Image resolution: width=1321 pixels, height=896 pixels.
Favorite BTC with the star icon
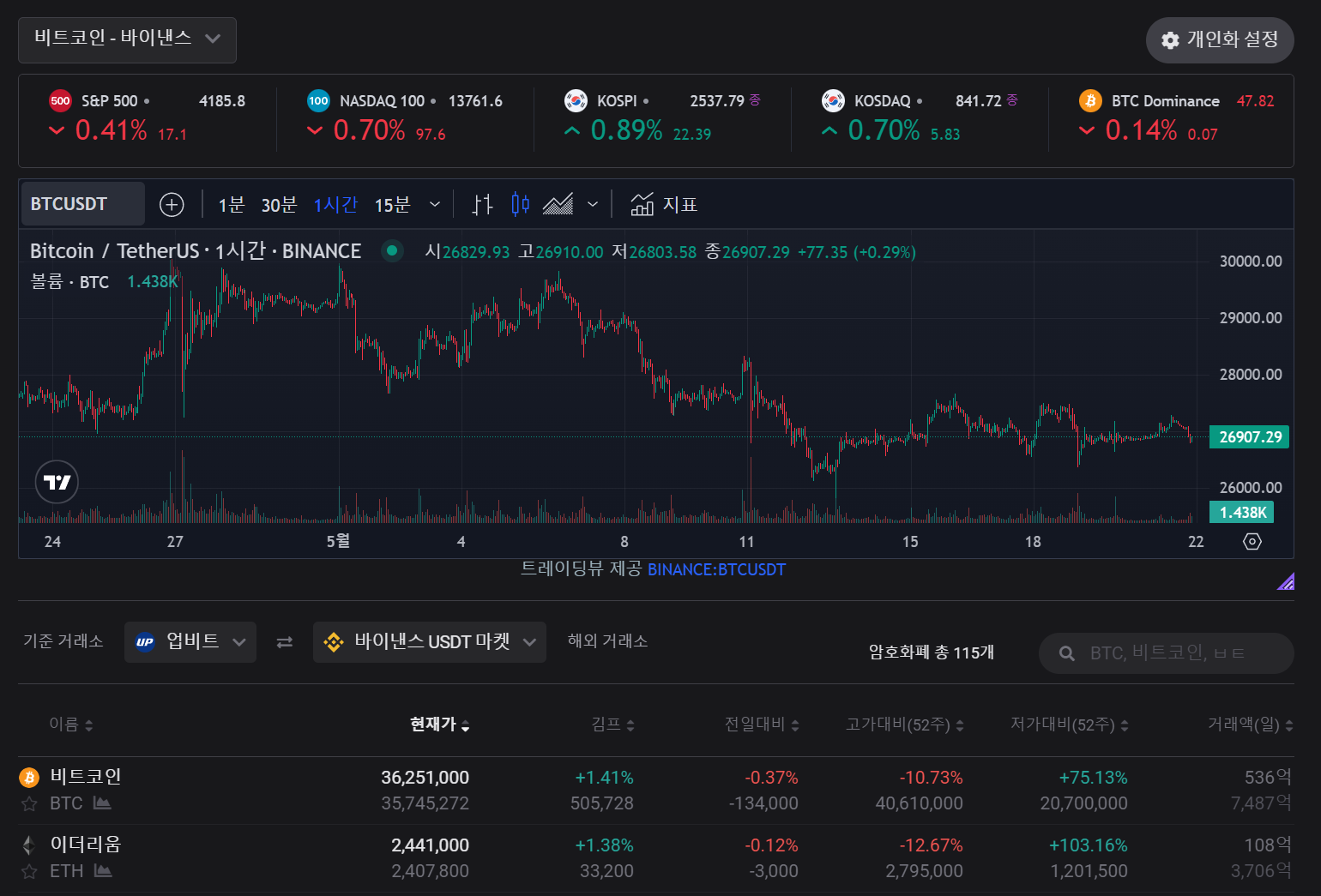pos(29,803)
